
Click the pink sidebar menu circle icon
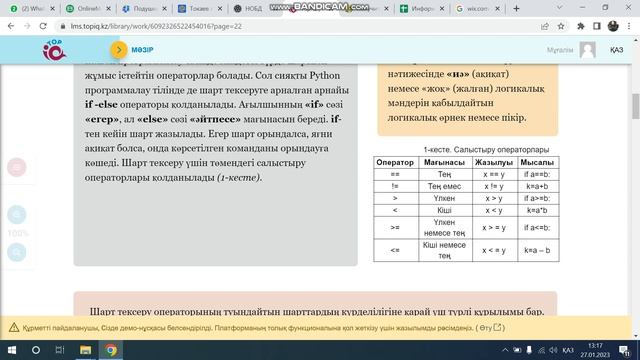coord(17,167)
